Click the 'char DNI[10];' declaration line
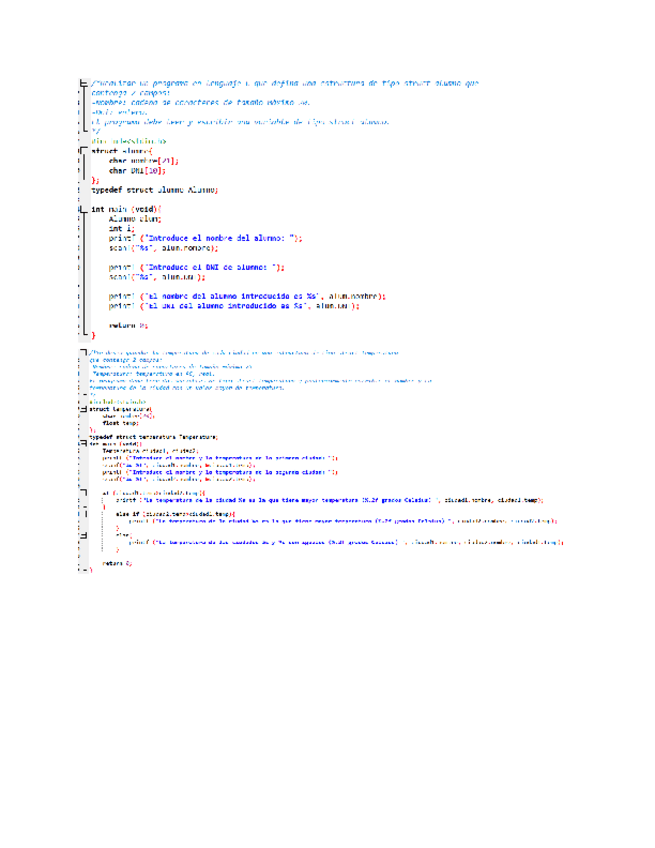 (130, 170)
